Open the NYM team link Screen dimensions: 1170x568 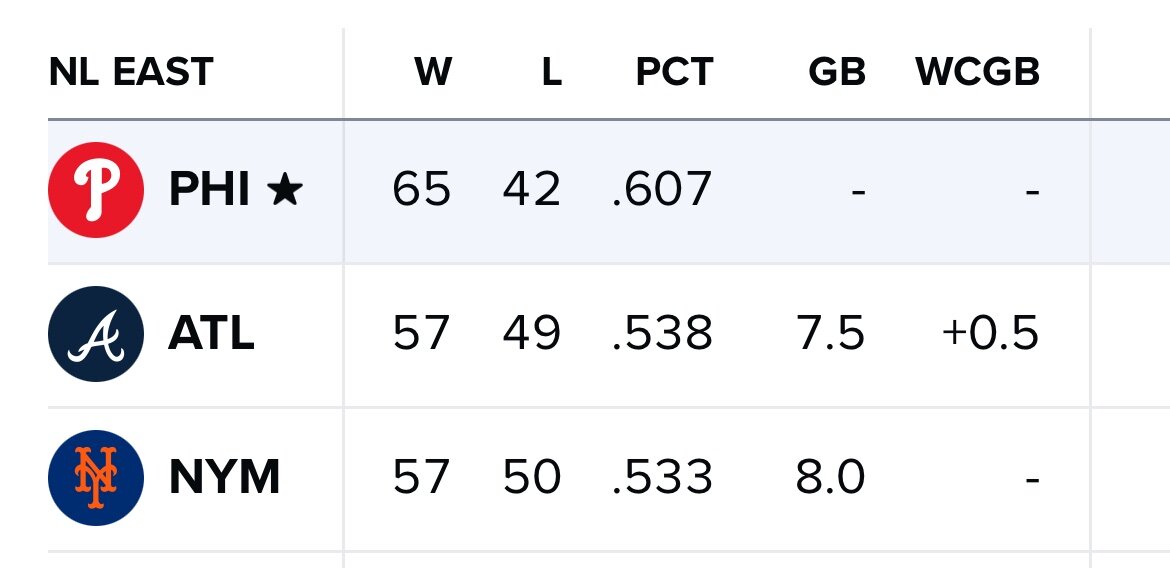pyautogui.click(x=224, y=478)
